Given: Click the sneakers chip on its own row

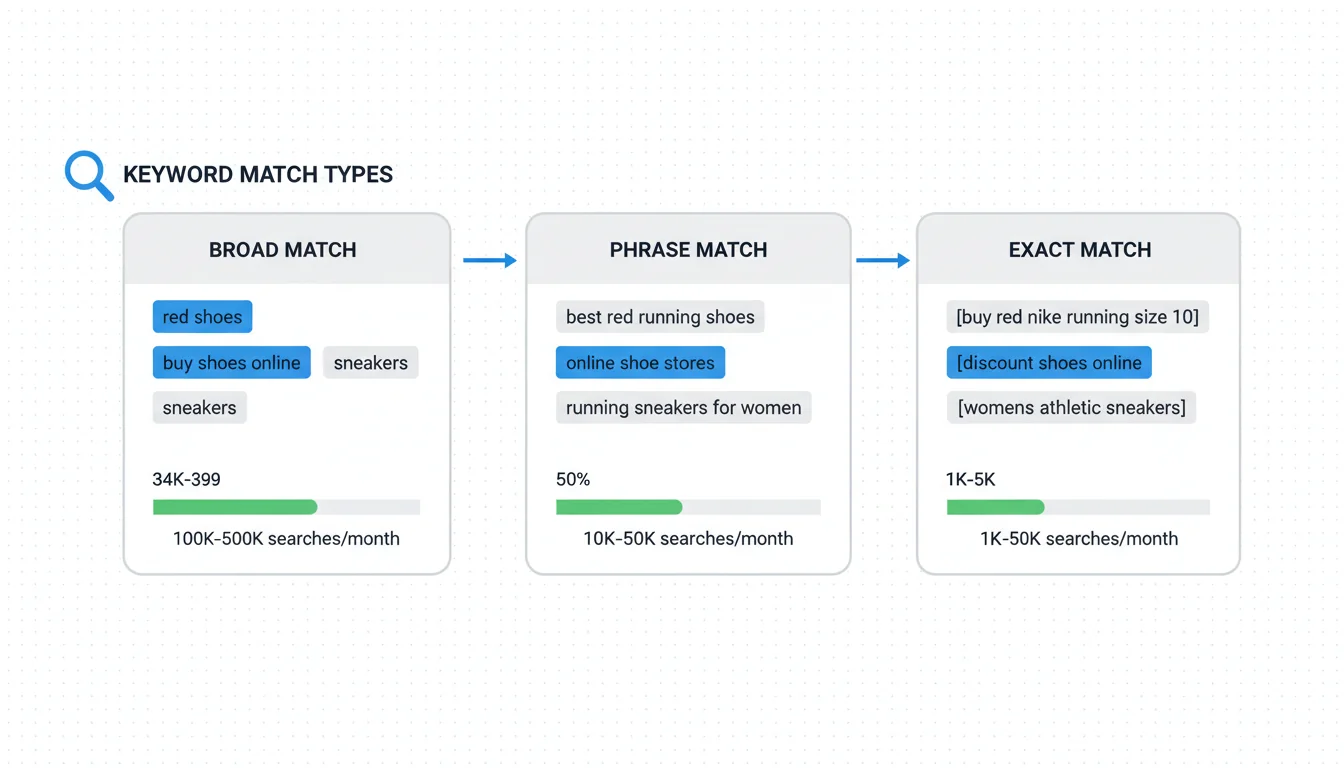Looking at the screenshot, I should point(199,408).
